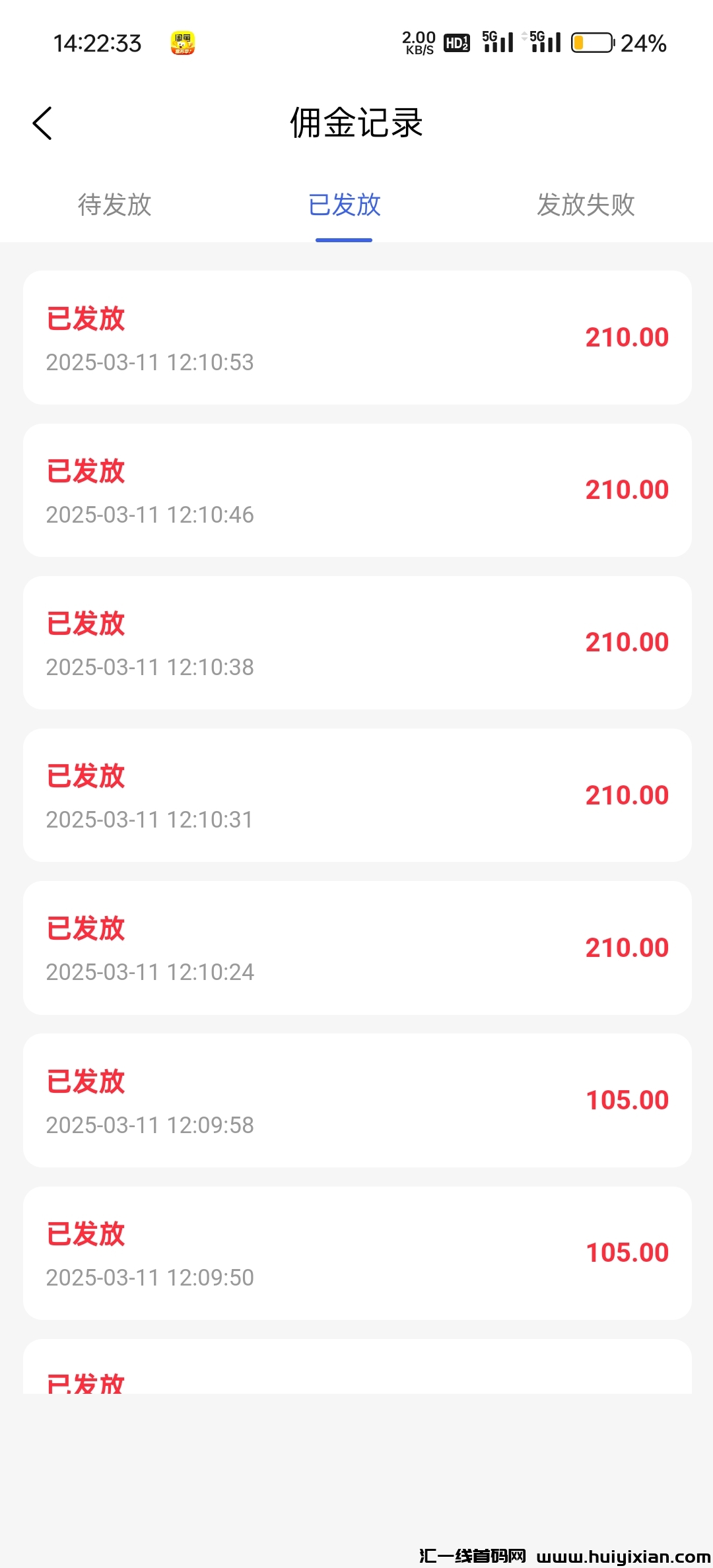View the commission record at 12:10:24
This screenshot has width=713, height=1568.
(x=357, y=948)
